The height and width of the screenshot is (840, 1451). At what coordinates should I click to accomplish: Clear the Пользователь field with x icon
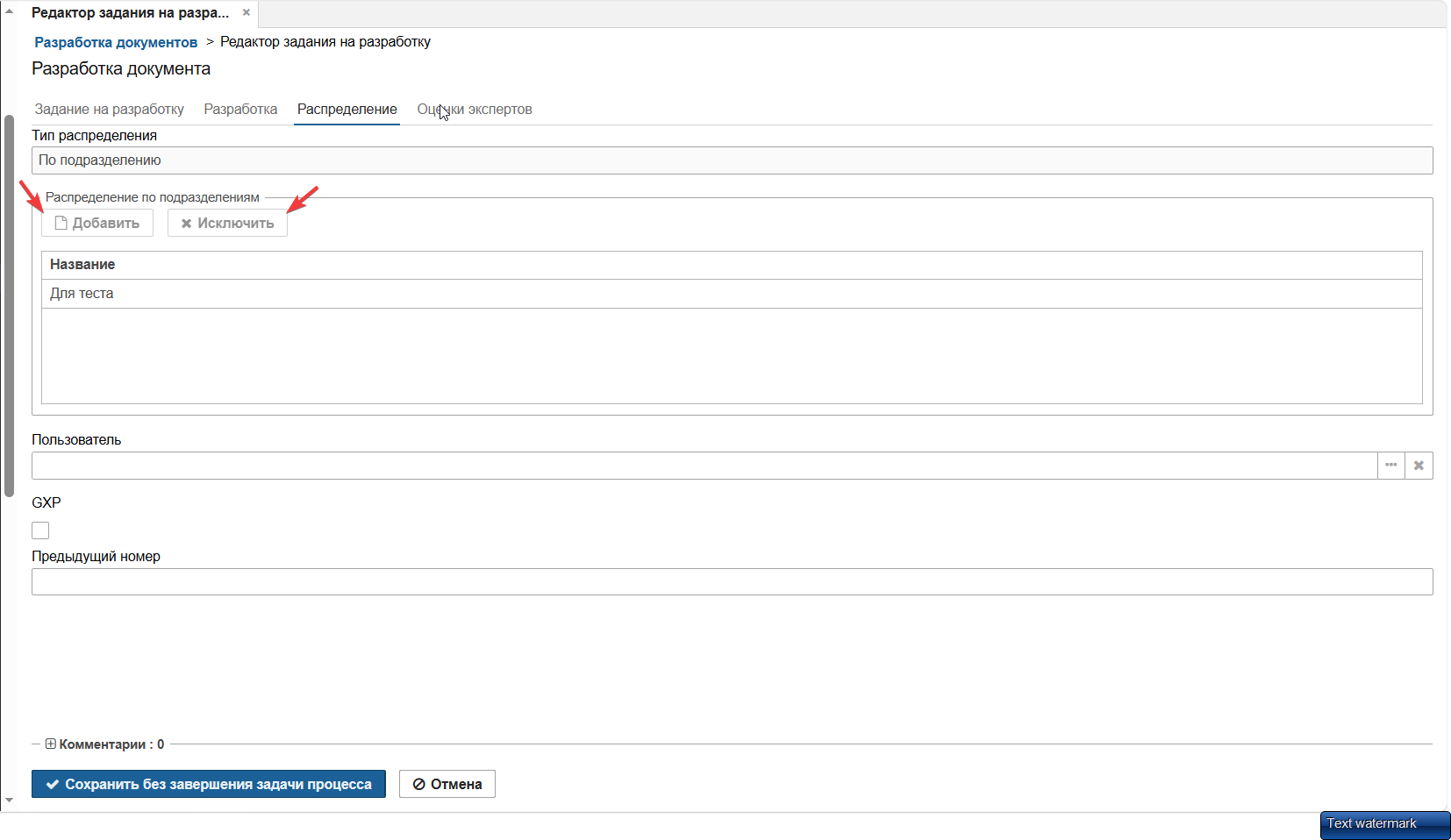(x=1419, y=466)
